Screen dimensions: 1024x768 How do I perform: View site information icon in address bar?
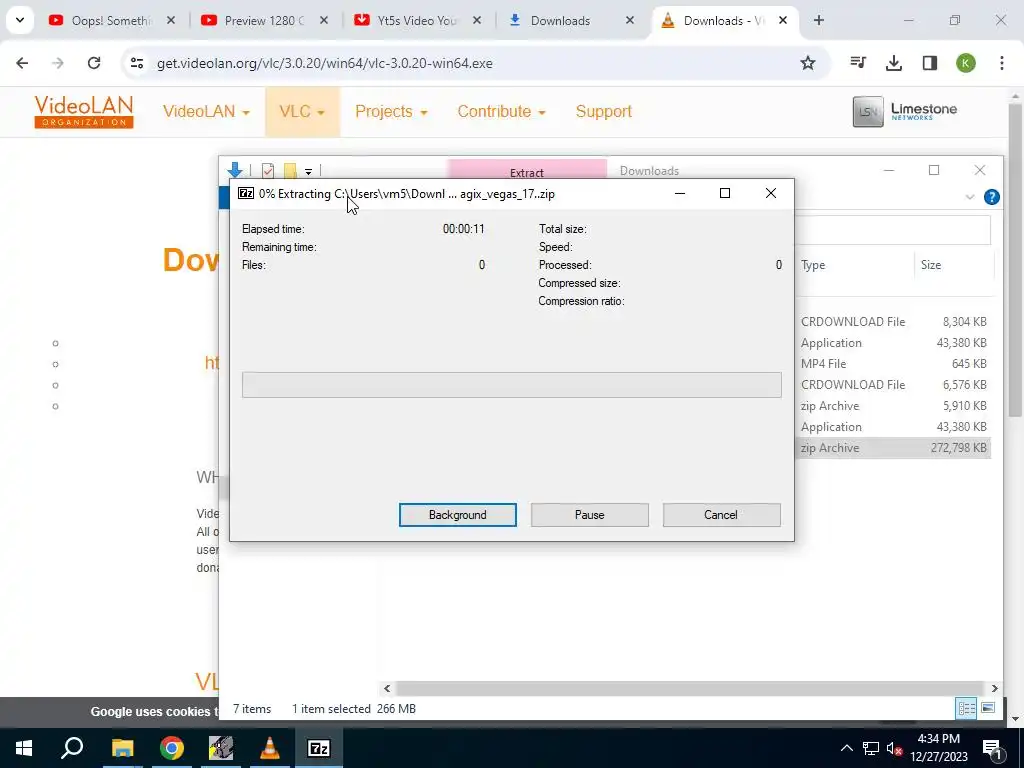(136, 63)
